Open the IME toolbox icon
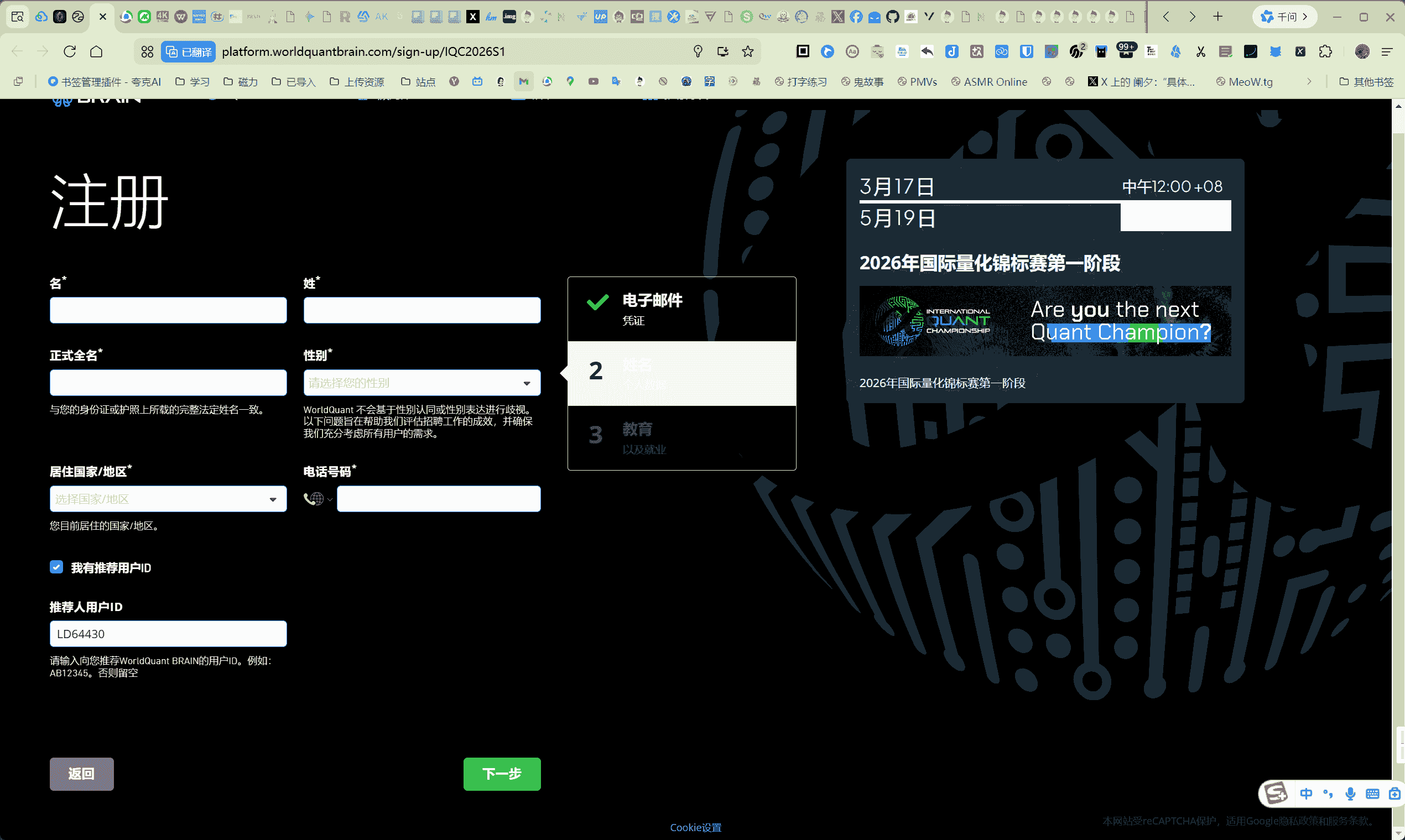The height and width of the screenshot is (840, 1405). tap(1394, 794)
